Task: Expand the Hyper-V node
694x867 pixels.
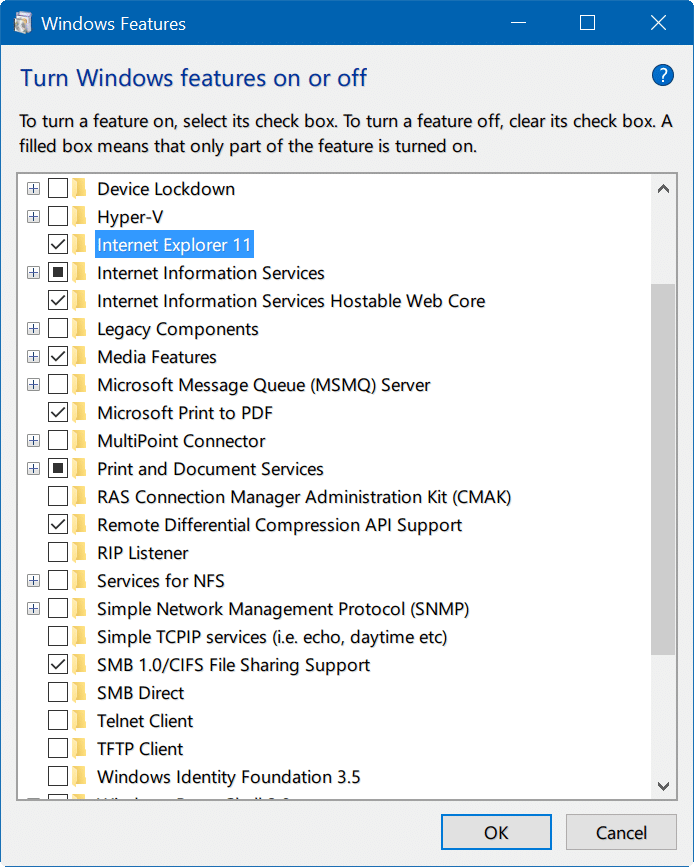Action: (34, 217)
